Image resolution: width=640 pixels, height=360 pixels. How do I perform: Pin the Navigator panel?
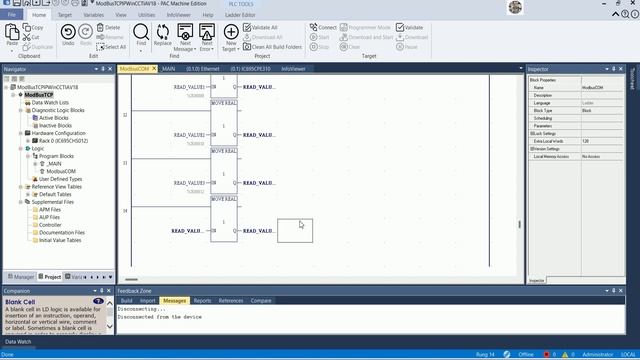point(103,69)
